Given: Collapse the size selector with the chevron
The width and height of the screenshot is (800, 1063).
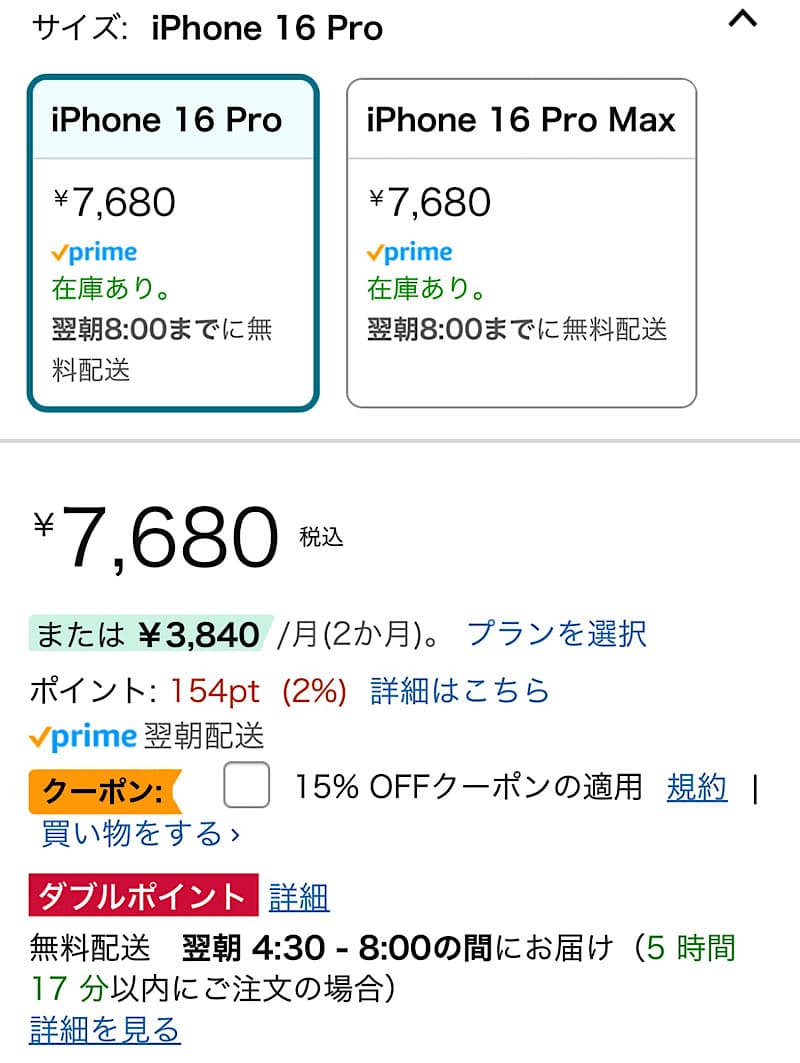Looking at the screenshot, I should tap(742, 19).
